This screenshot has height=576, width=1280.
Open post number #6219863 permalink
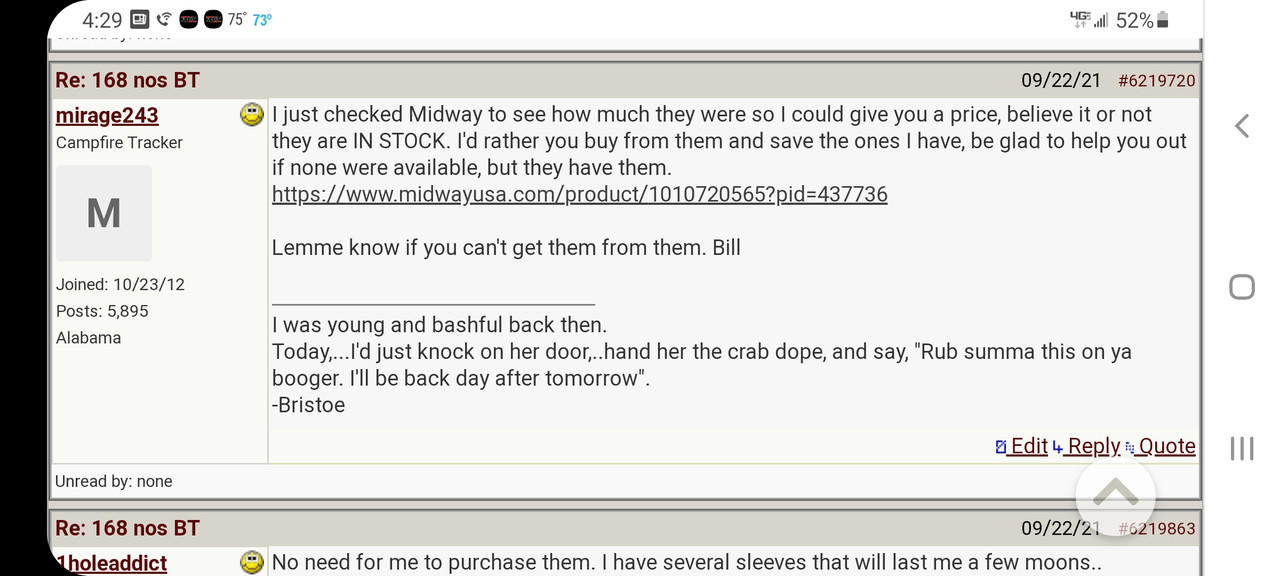(x=1156, y=528)
